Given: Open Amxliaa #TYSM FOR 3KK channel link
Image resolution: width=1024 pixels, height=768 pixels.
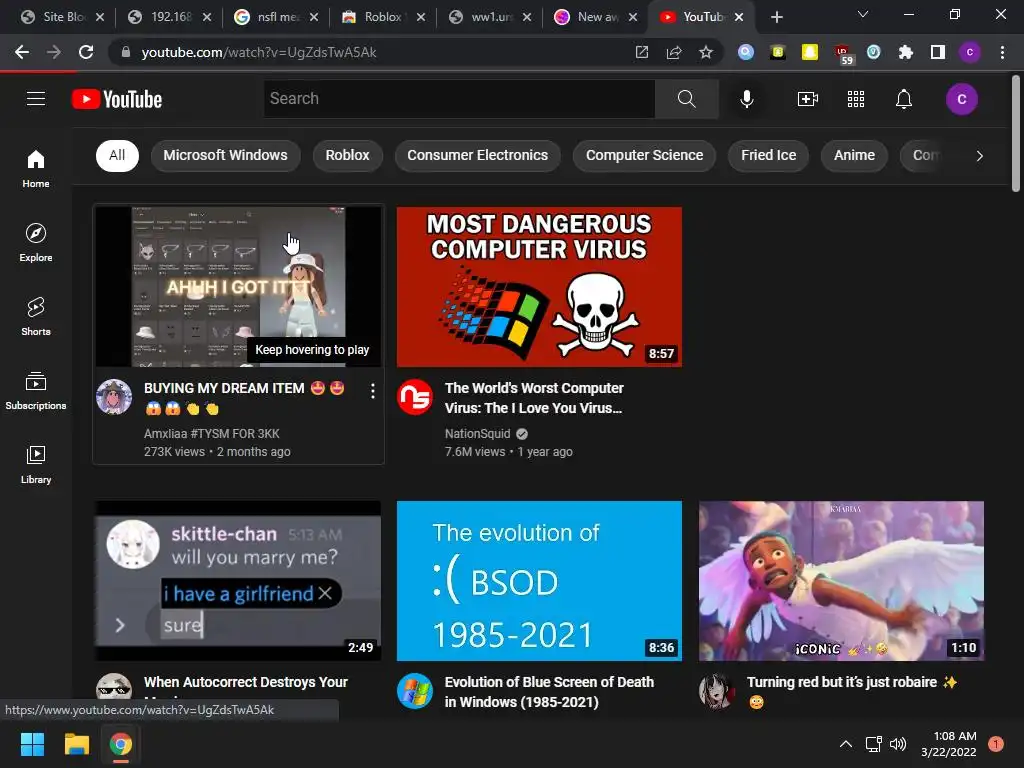Looking at the screenshot, I should click(x=212, y=434).
